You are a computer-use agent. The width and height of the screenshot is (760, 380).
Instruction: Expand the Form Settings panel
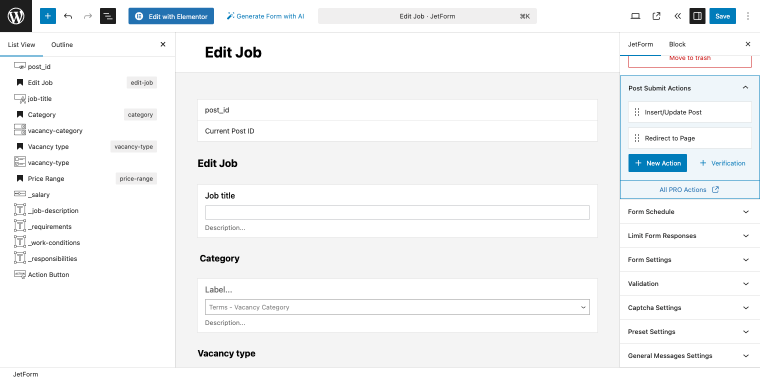click(690, 260)
